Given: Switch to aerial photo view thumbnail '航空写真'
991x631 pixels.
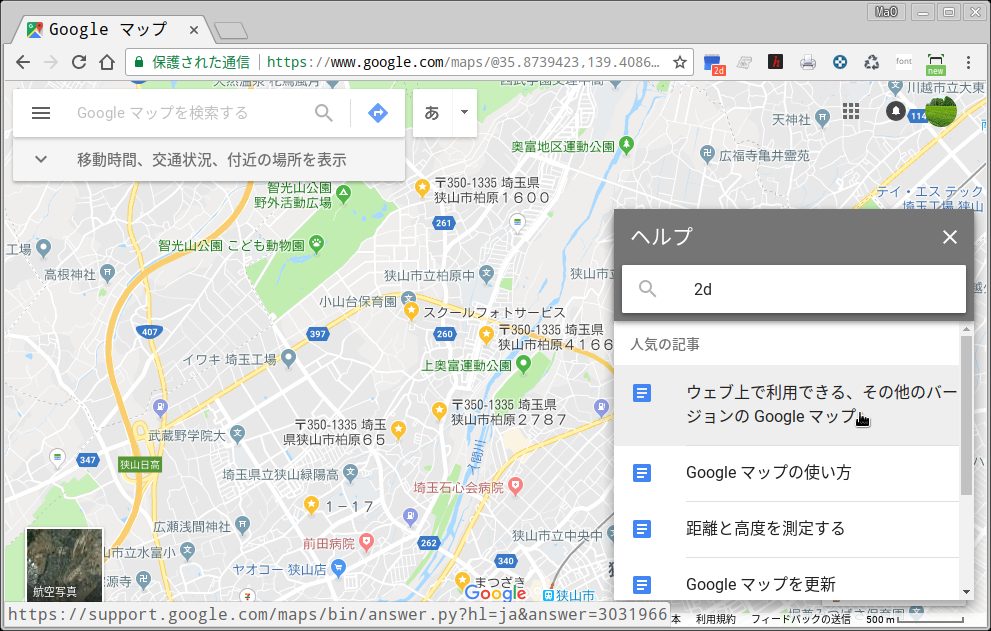Looking at the screenshot, I should point(64,565).
